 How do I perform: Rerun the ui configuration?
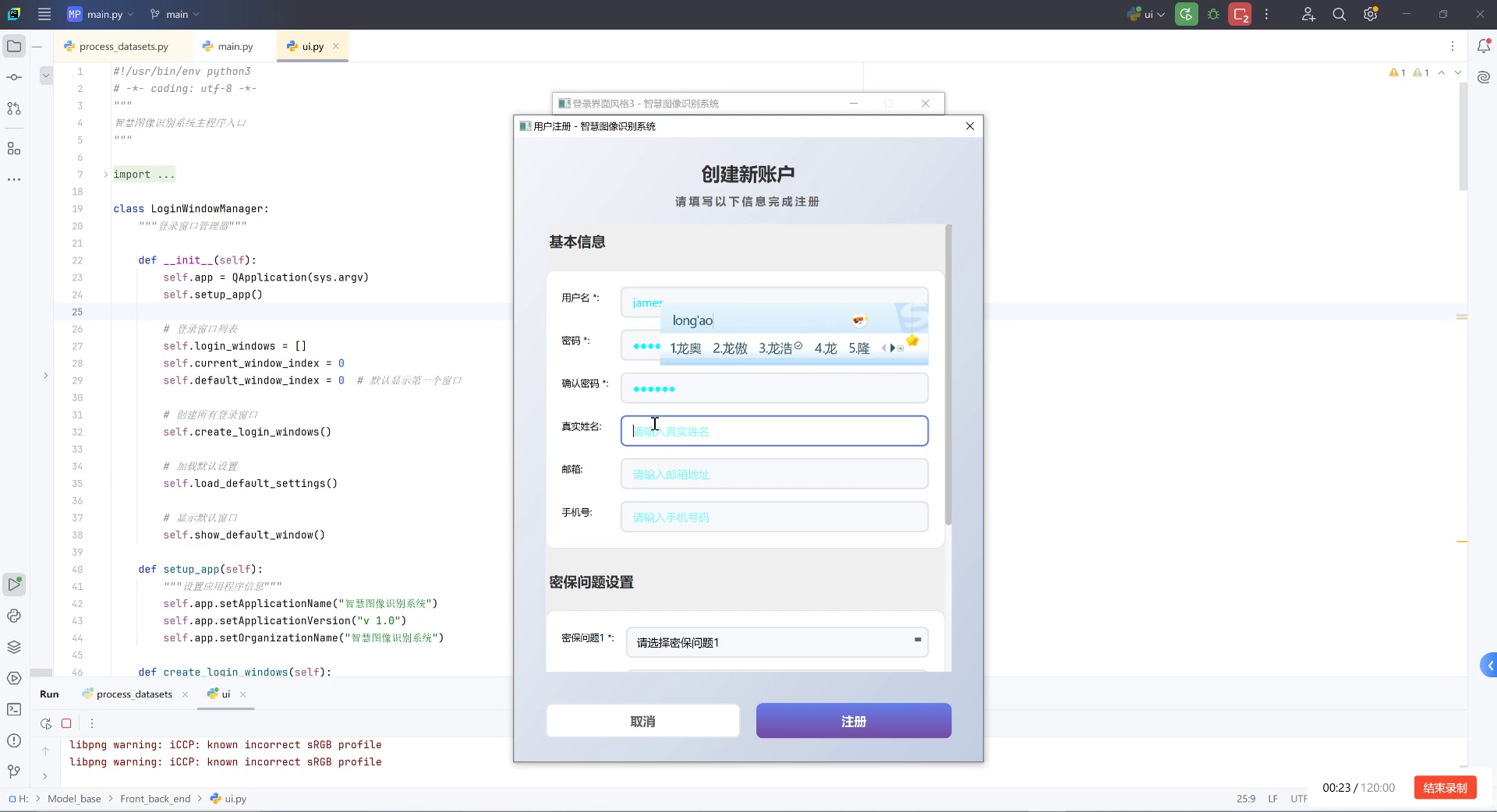(x=45, y=723)
